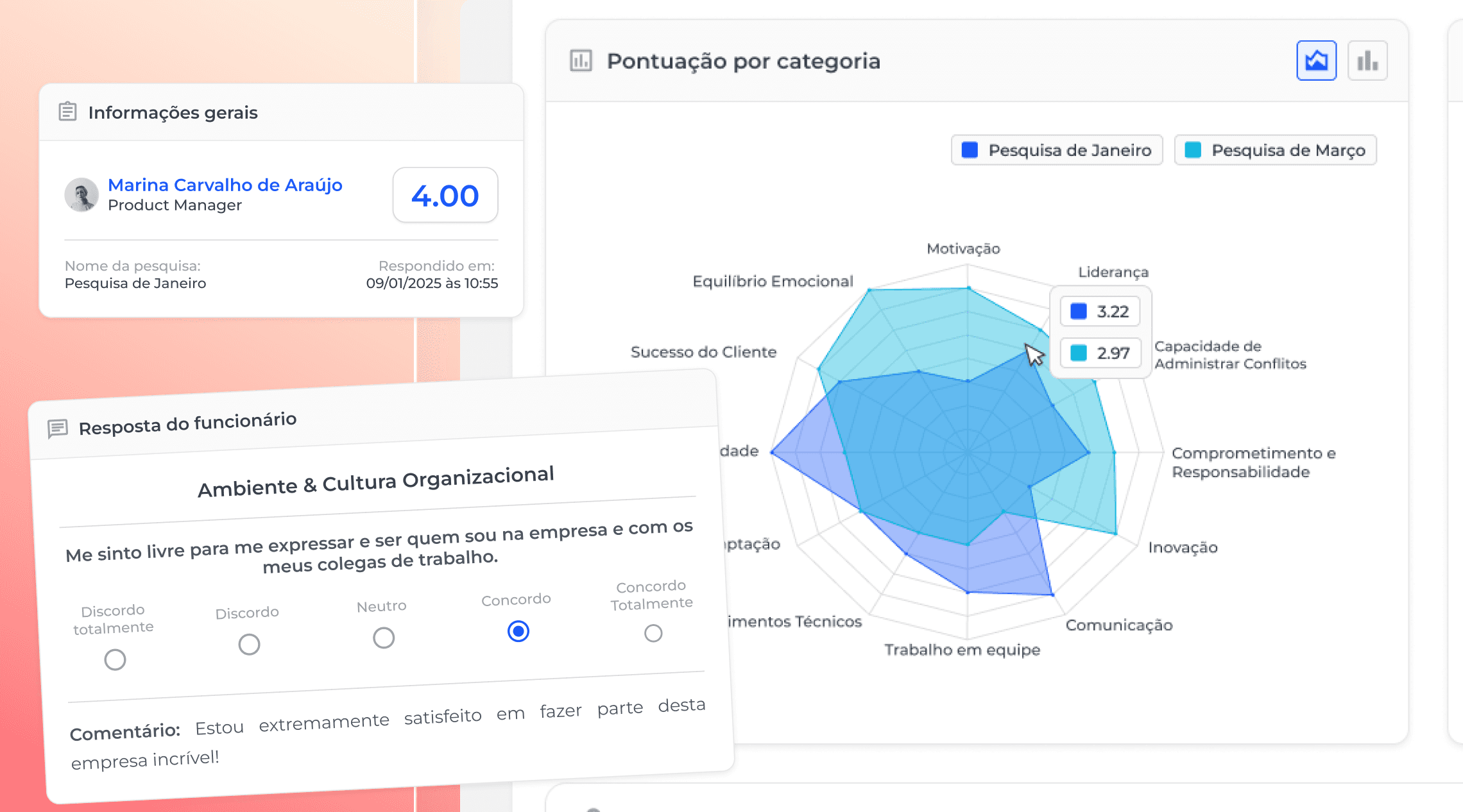1463x812 pixels.
Task: Switch to bar chart view icon
Action: point(1367,61)
